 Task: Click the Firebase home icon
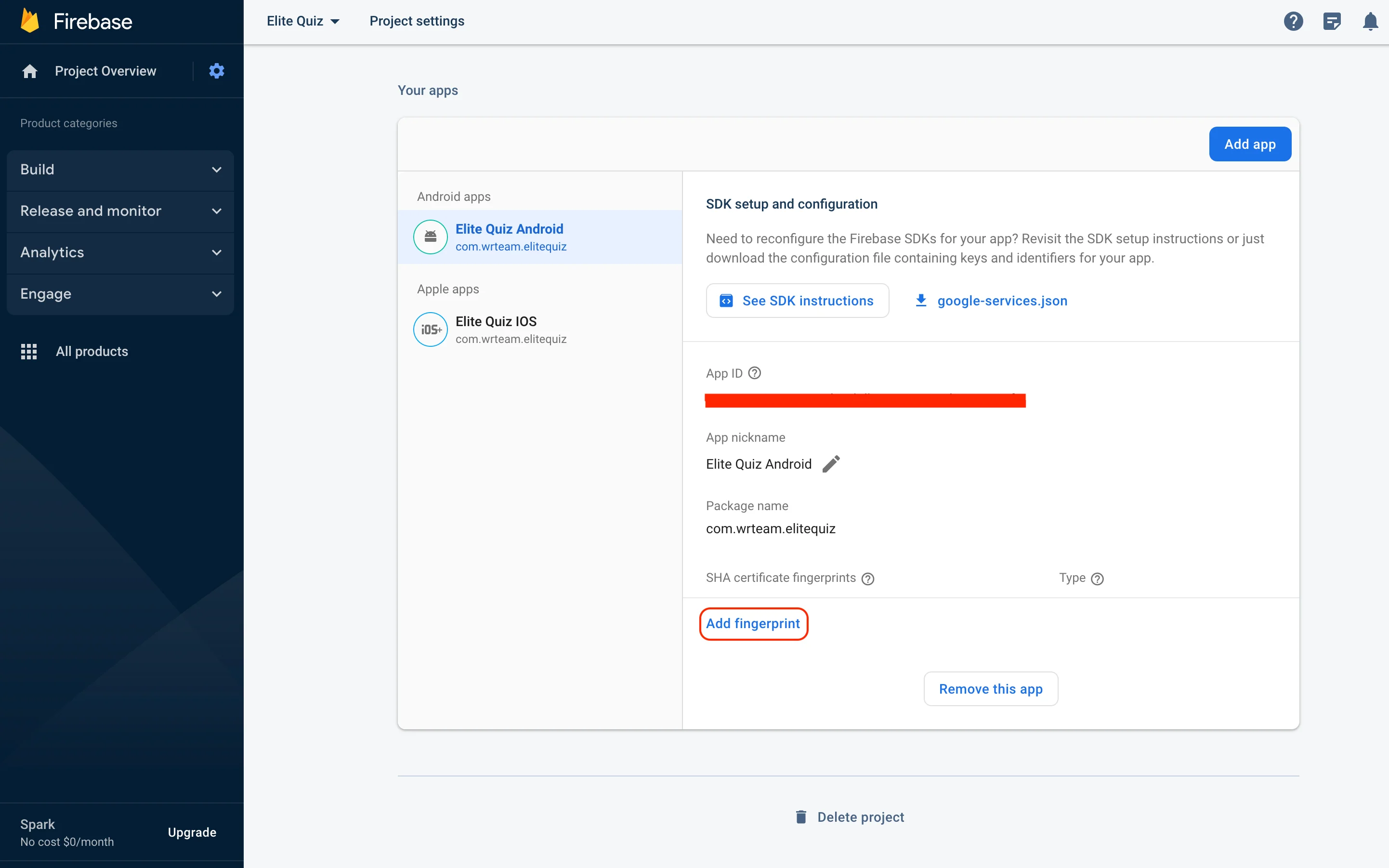29,71
